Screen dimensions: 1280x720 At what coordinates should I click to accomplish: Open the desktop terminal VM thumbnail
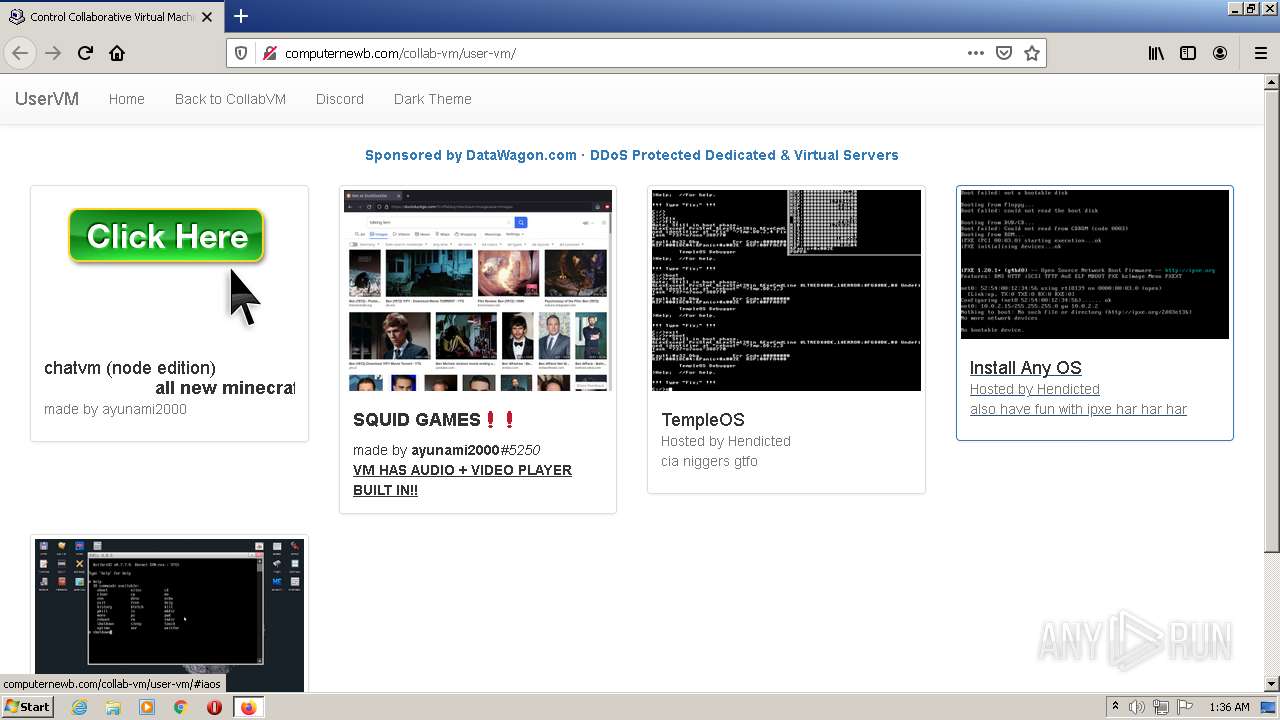[169, 615]
